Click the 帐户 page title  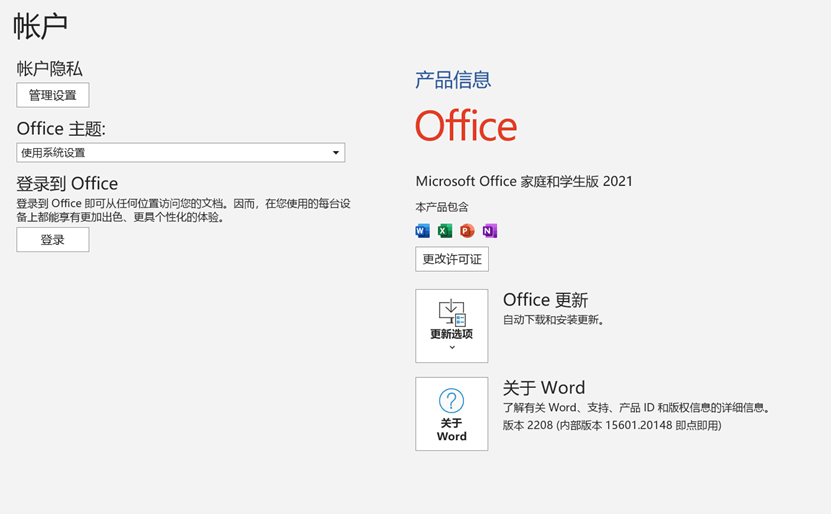pos(40,26)
